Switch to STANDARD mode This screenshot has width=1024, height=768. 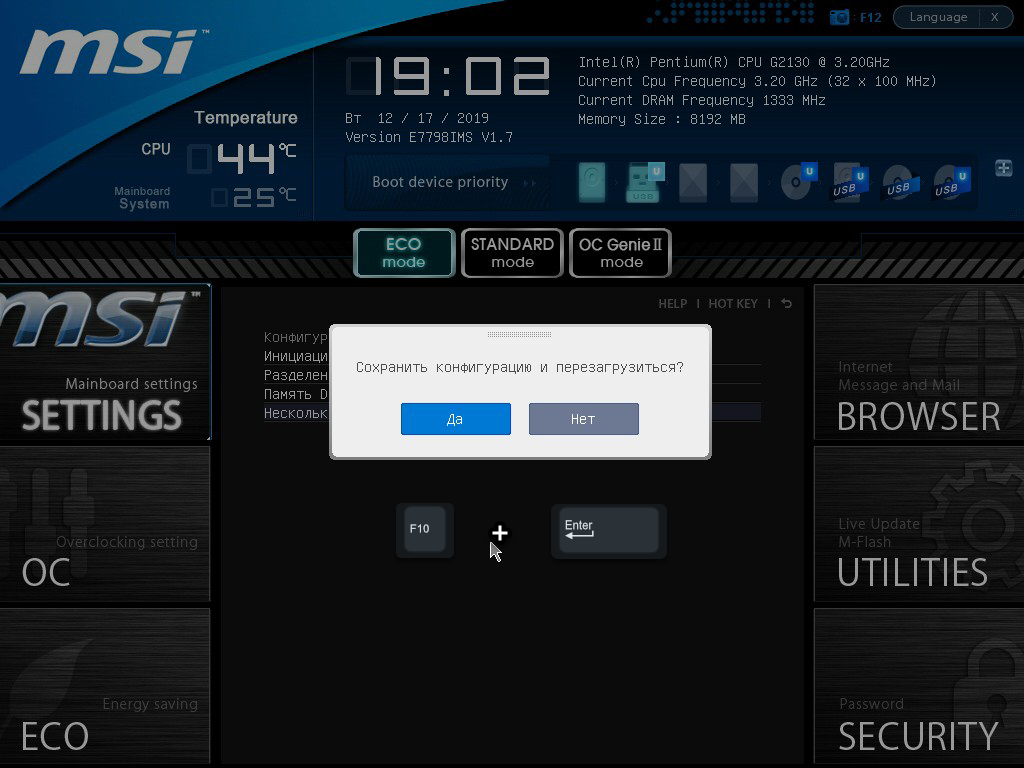[512, 253]
